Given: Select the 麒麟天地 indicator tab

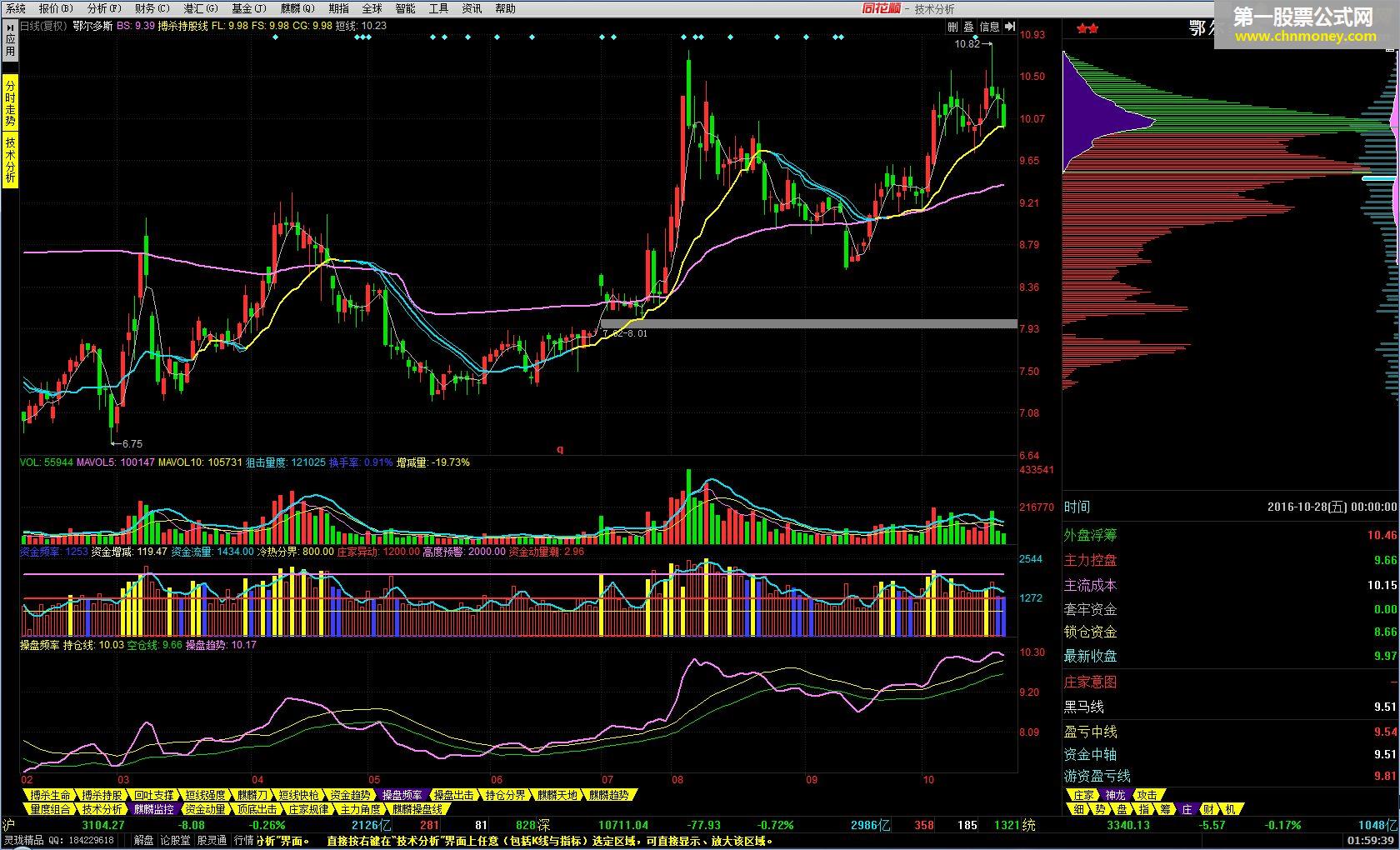Looking at the screenshot, I should tap(557, 795).
